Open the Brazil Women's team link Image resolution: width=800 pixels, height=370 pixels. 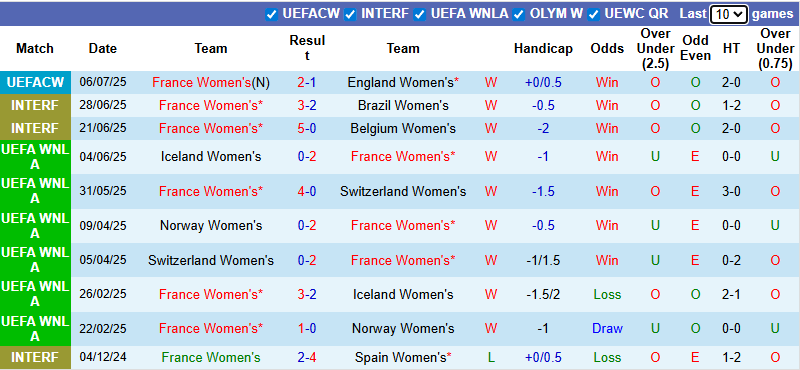(403, 106)
